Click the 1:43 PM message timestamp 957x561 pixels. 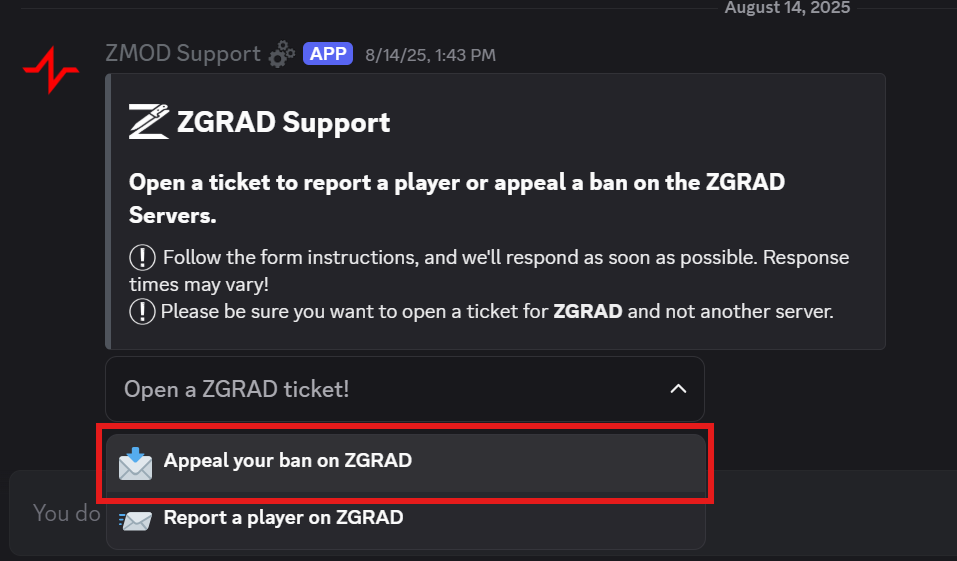click(430, 55)
